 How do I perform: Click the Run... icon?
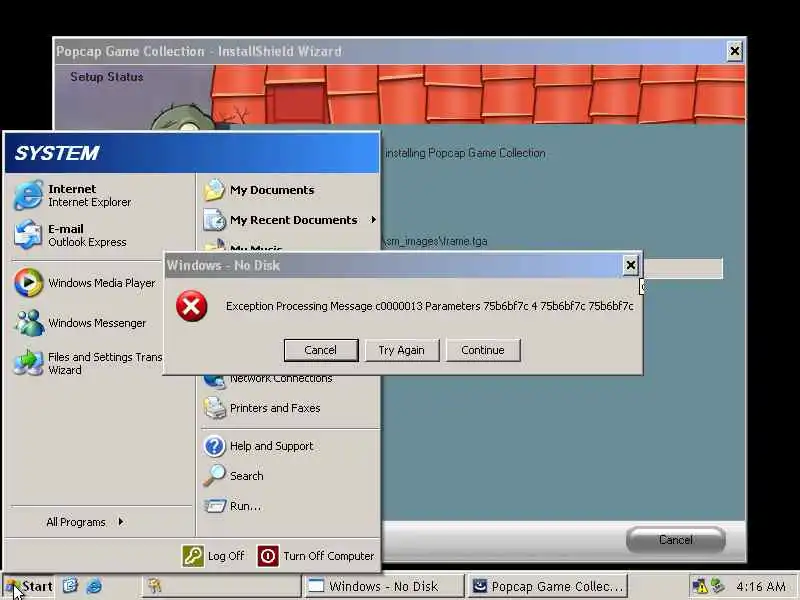tap(214, 506)
